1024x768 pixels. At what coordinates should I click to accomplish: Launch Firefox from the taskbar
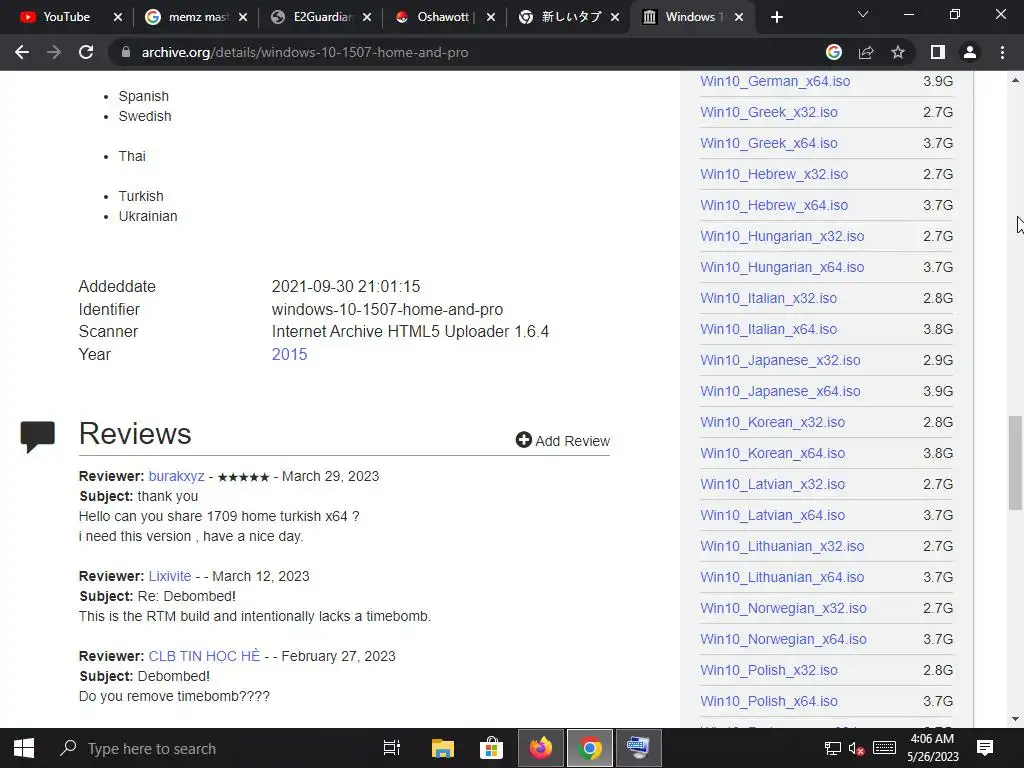[x=541, y=748]
